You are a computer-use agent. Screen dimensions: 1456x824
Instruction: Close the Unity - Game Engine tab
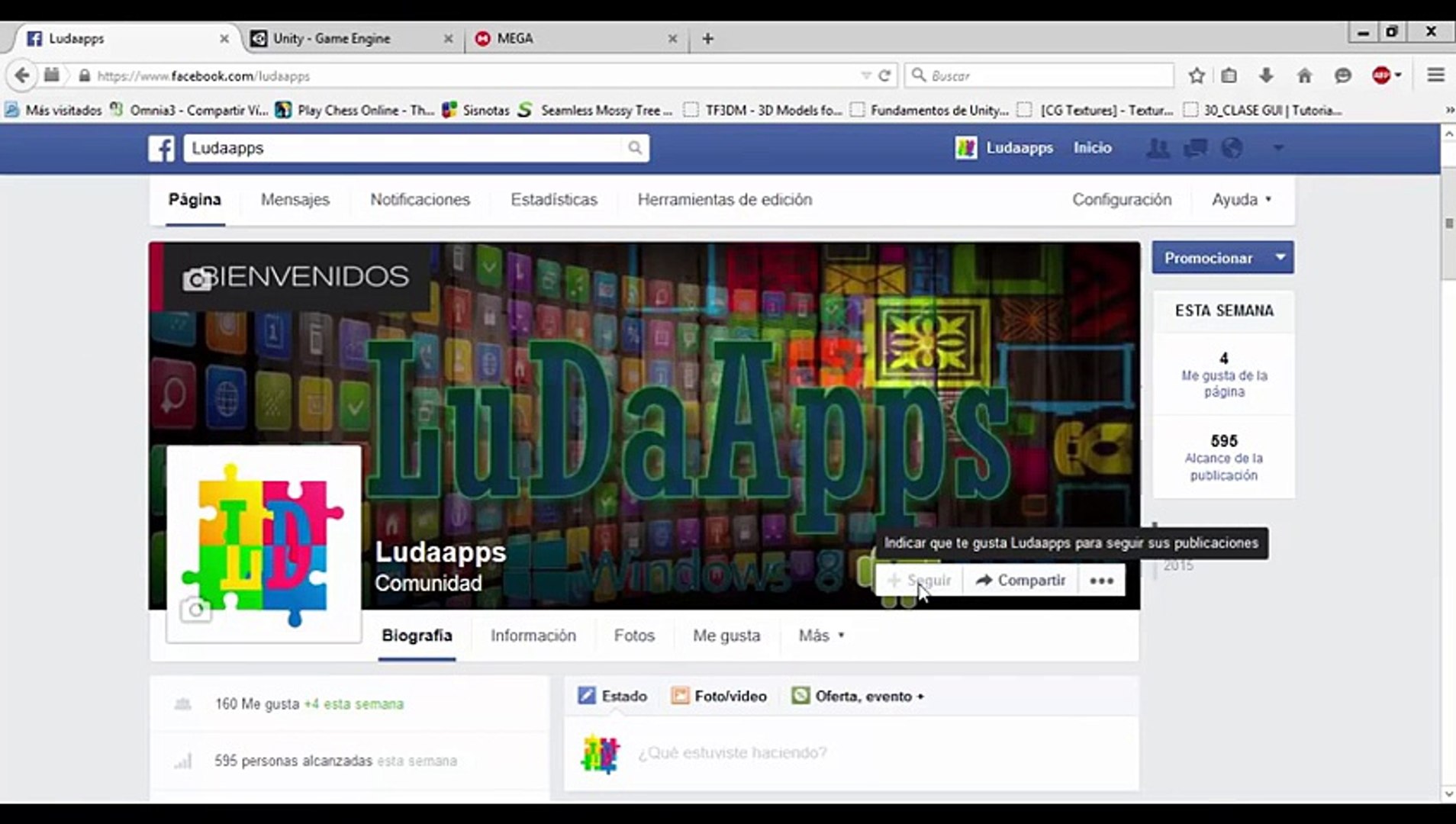click(448, 38)
